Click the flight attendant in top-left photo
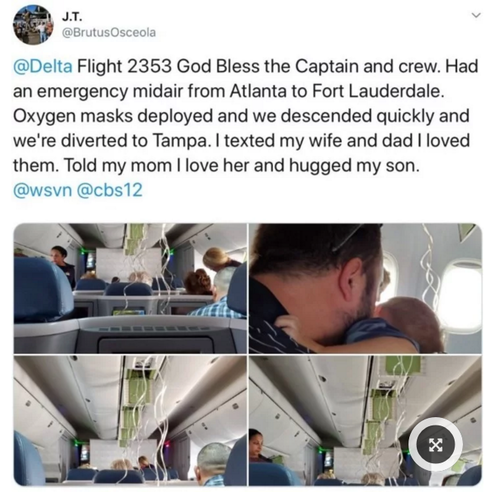Image resolution: width=500 pixels, height=495 pixels. (62, 267)
